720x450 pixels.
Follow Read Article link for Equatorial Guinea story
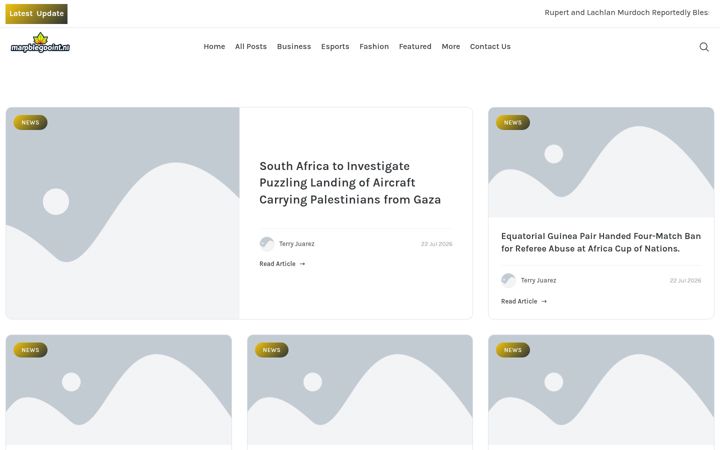pos(523,301)
